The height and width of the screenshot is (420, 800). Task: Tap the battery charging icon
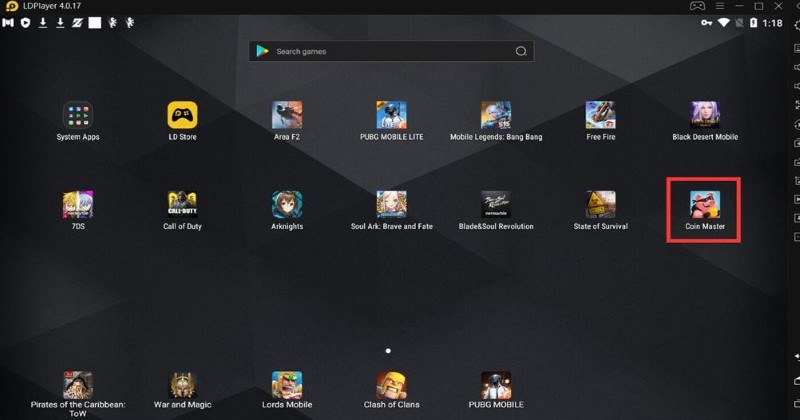(x=754, y=23)
